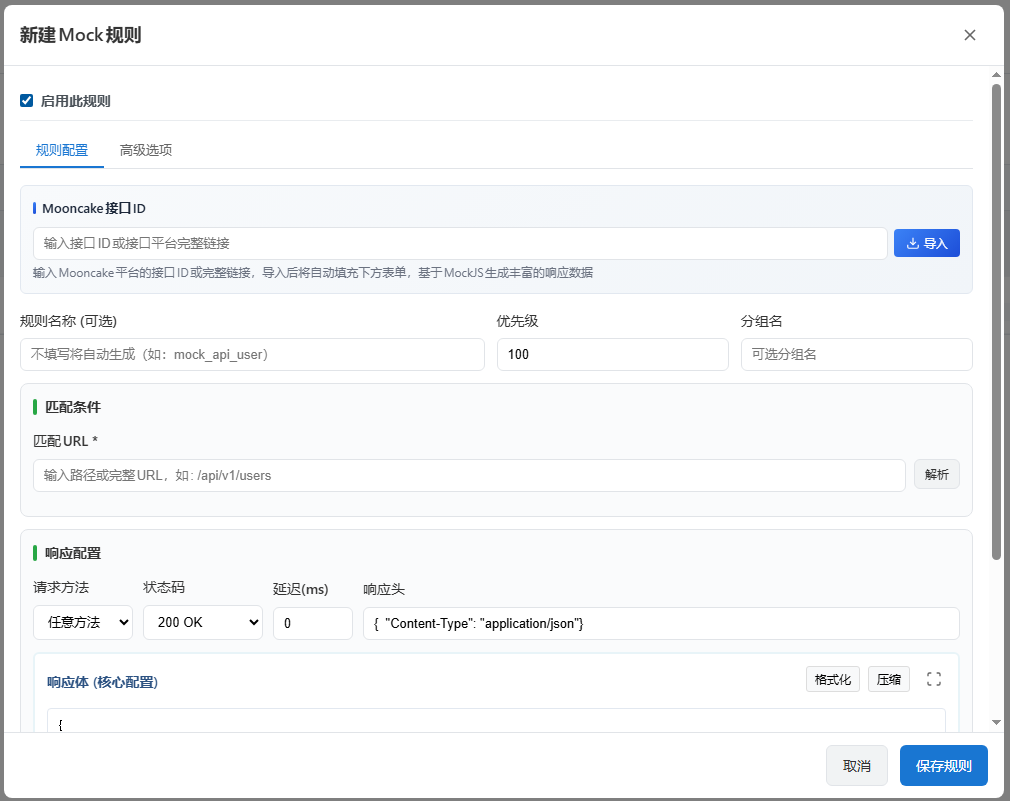Click 保存规则 to save the rule
The width and height of the screenshot is (1010, 801).
tap(943, 766)
